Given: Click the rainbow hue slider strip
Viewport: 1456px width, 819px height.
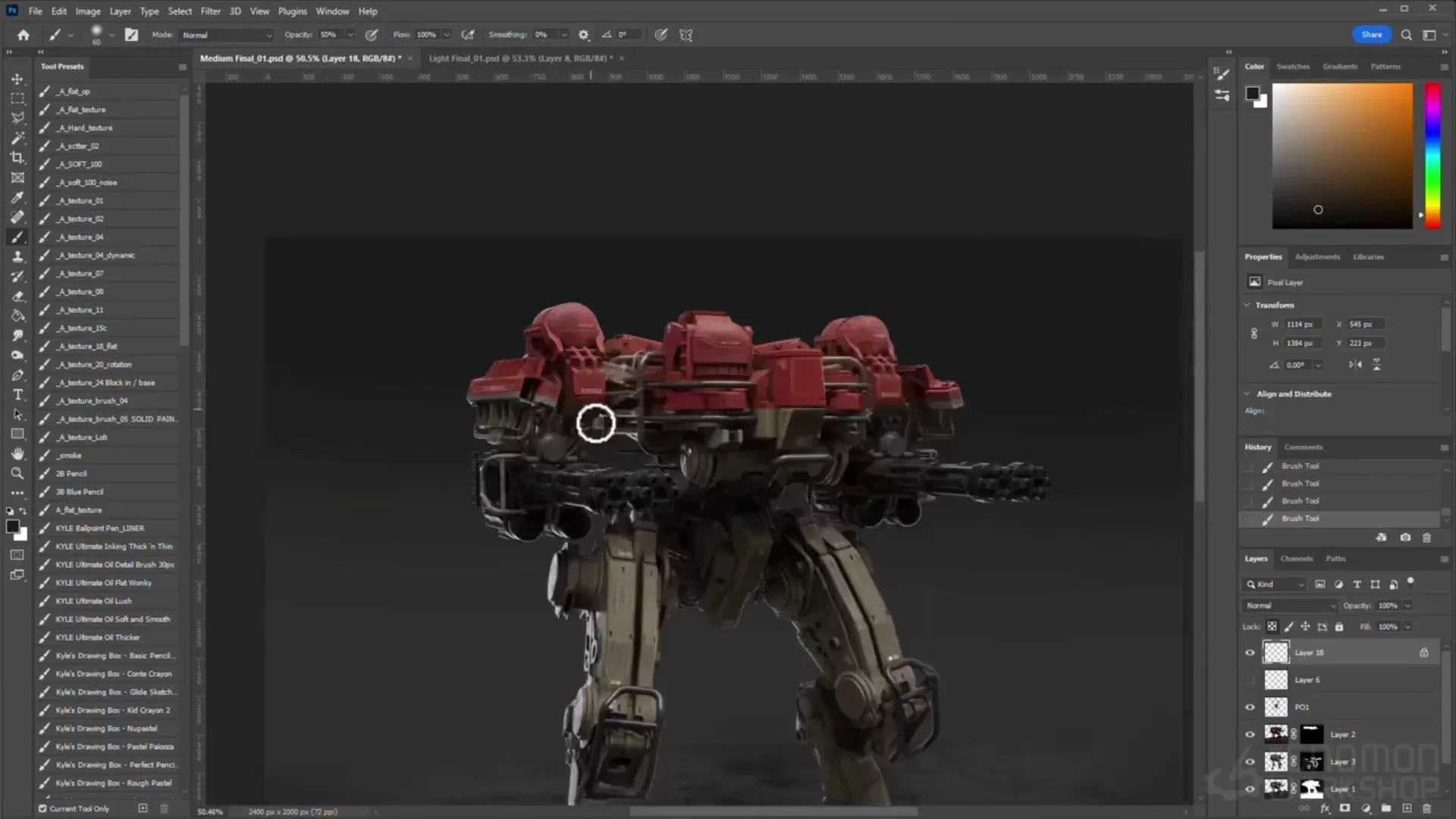Looking at the screenshot, I should click(x=1432, y=155).
